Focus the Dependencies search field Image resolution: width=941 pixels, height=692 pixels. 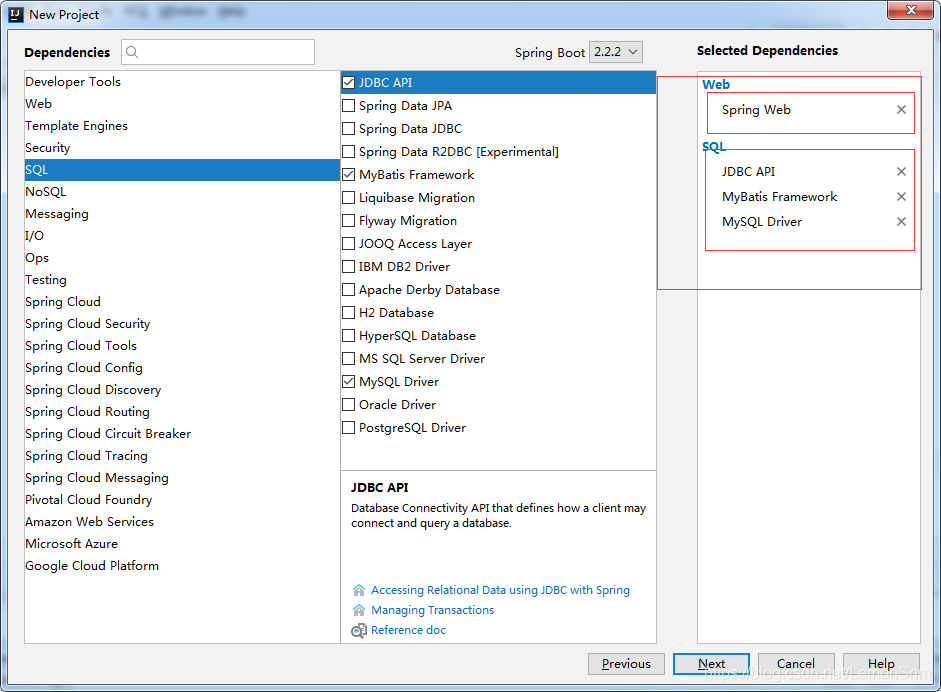tap(218, 52)
